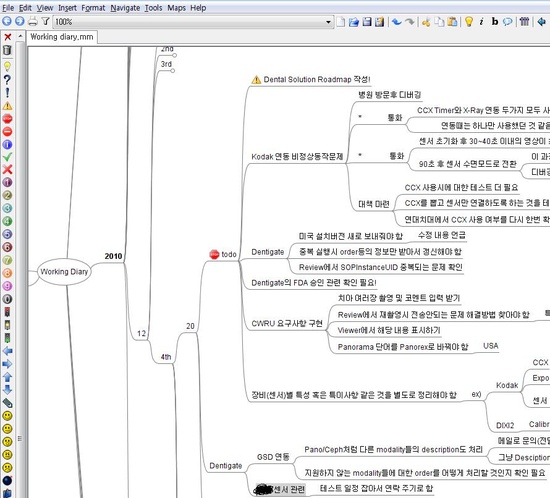
Task: Open the File menu
Action: (x=8, y=8)
